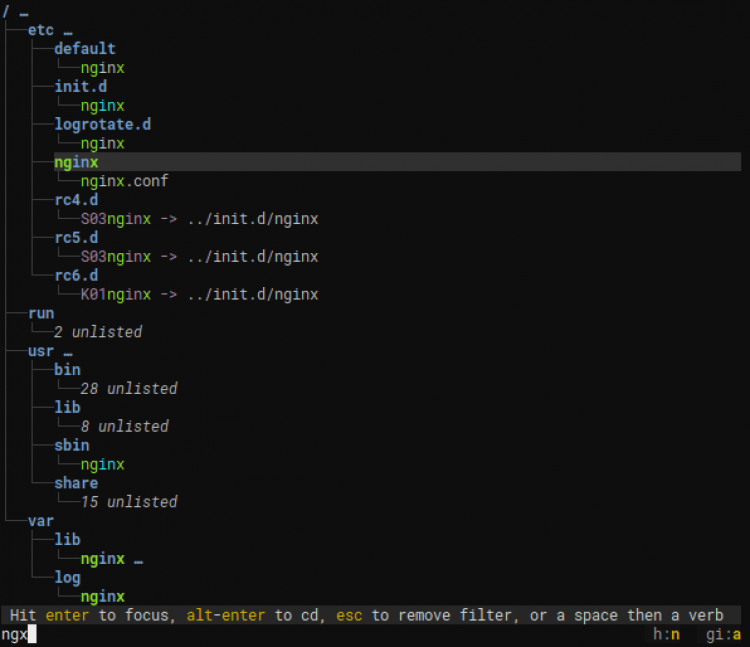This screenshot has height=647, width=750.
Task: Click the nginx directory under var/log
Action: point(102,596)
